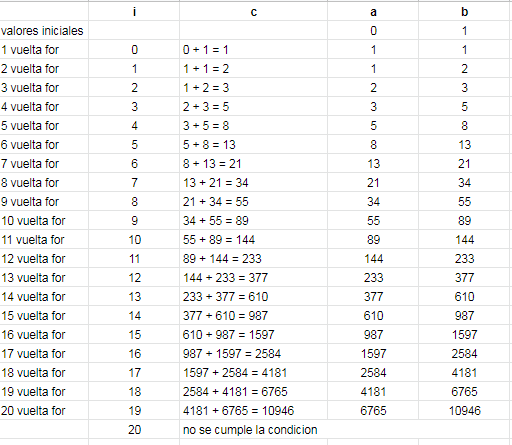Select the b cell in row '14 vuelta for'

pyautogui.click(x=465, y=296)
